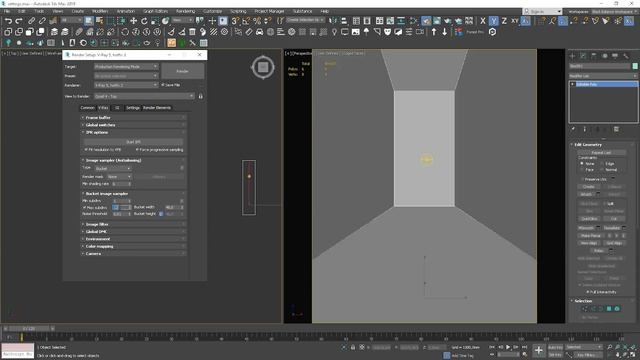
Task: Open the Sign In dropdown
Action: [542, 11]
